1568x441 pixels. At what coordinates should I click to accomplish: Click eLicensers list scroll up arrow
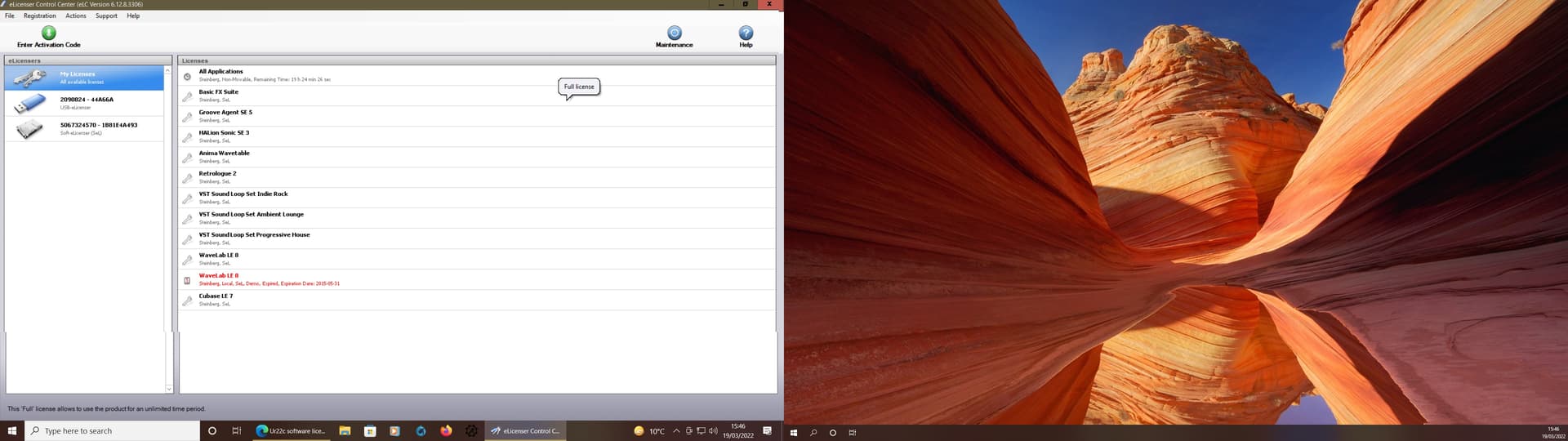169,71
